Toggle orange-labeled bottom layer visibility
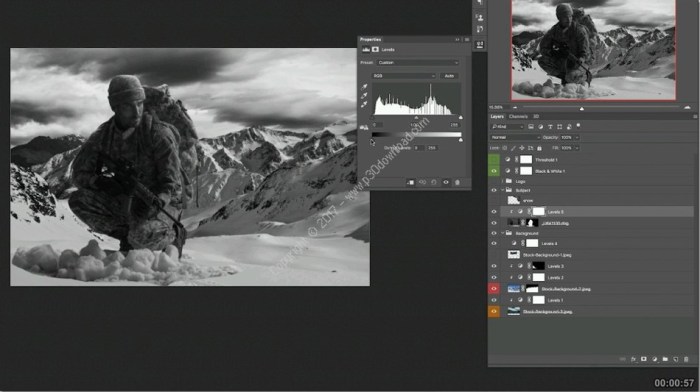Image resolution: width=700 pixels, height=392 pixels. click(494, 311)
